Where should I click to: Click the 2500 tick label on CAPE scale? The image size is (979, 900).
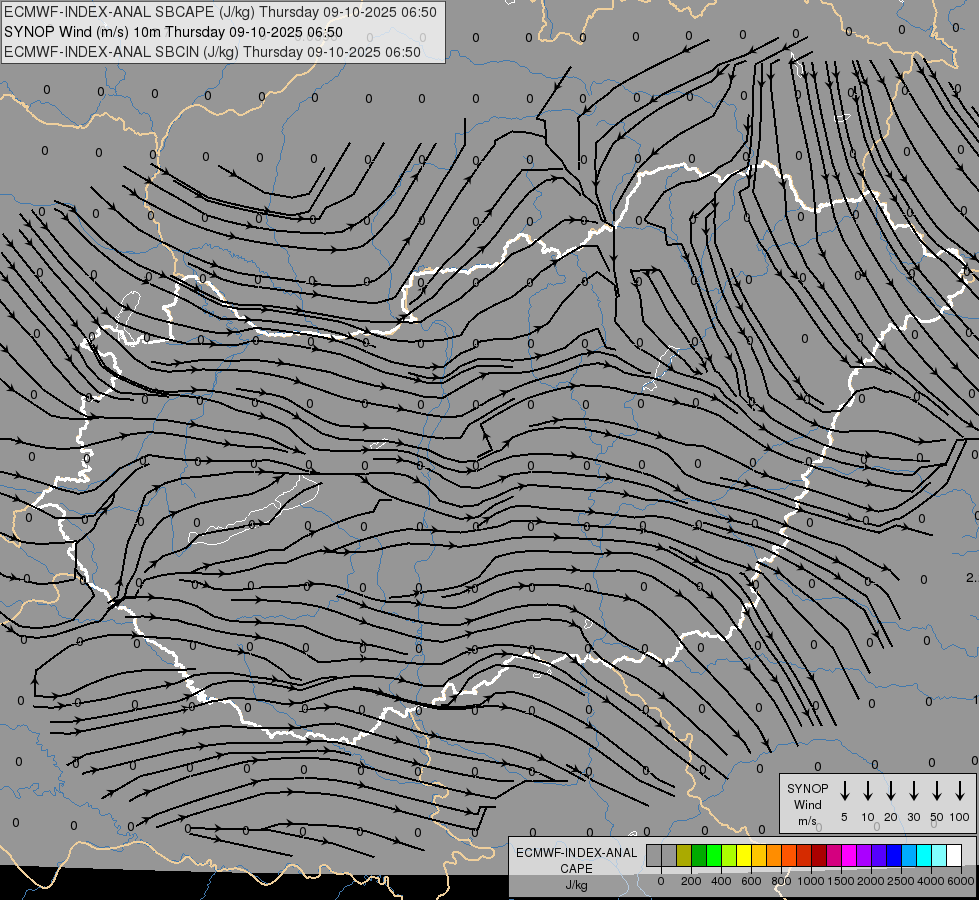[x=900, y=881]
